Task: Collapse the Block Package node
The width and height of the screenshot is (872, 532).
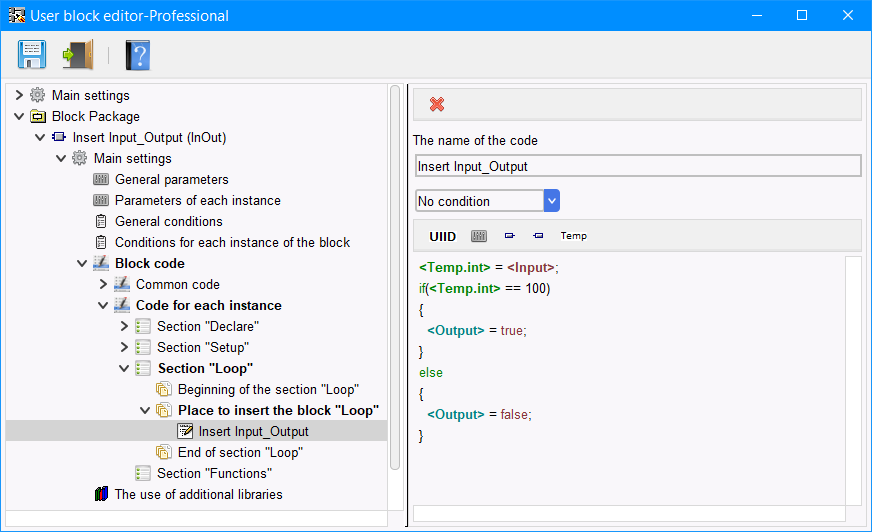Action: point(19,116)
